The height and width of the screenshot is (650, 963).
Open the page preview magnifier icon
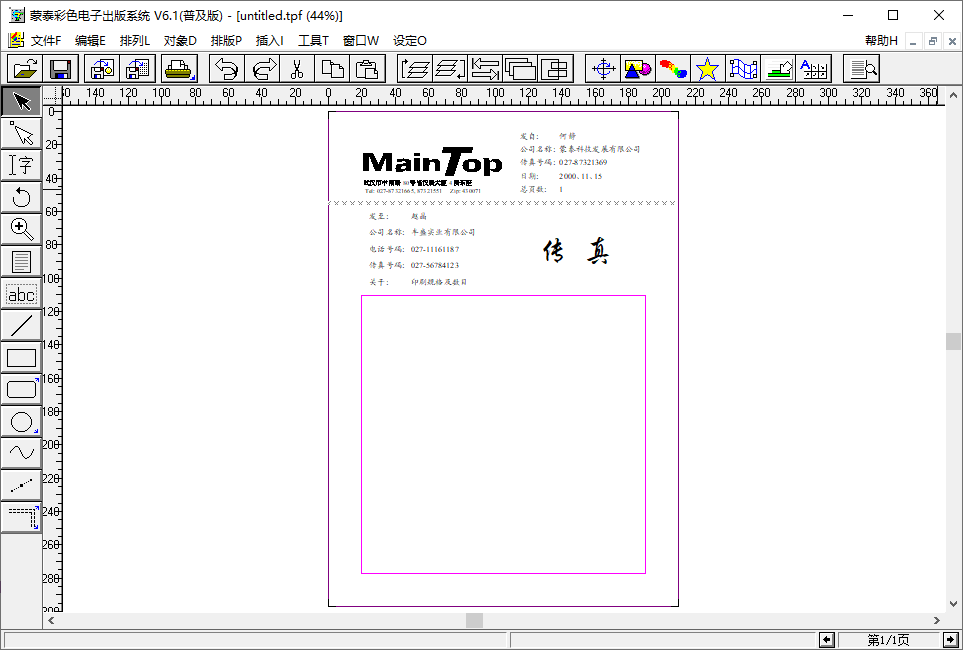click(x=862, y=69)
